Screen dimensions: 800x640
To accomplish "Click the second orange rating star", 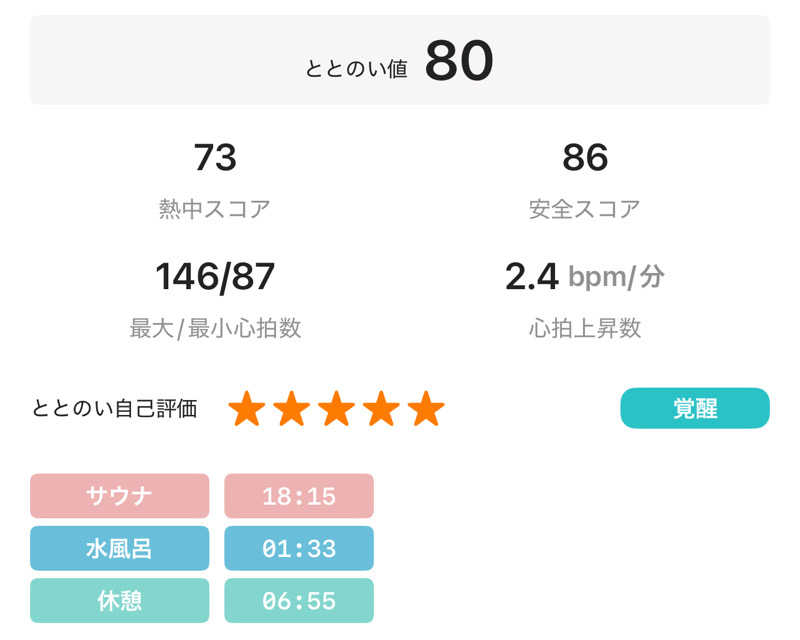I will point(292,409).
